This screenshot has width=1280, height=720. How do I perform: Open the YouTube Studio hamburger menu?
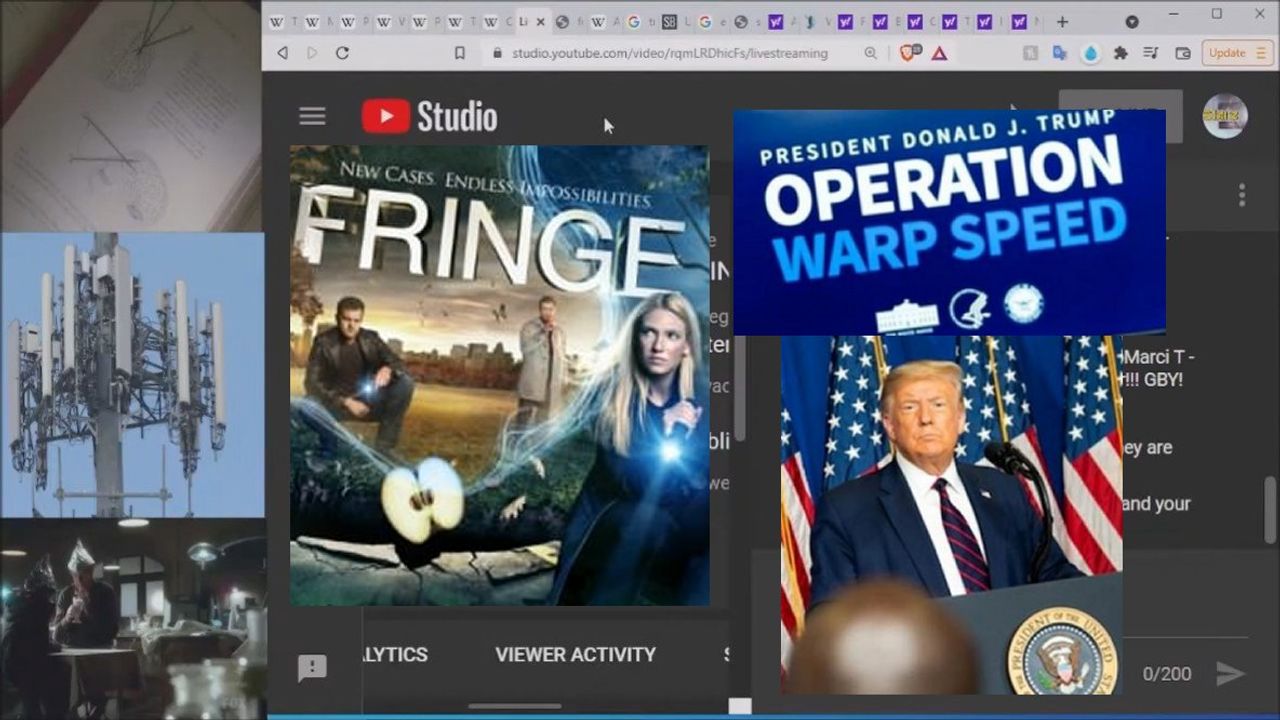[x=312, y=116]
